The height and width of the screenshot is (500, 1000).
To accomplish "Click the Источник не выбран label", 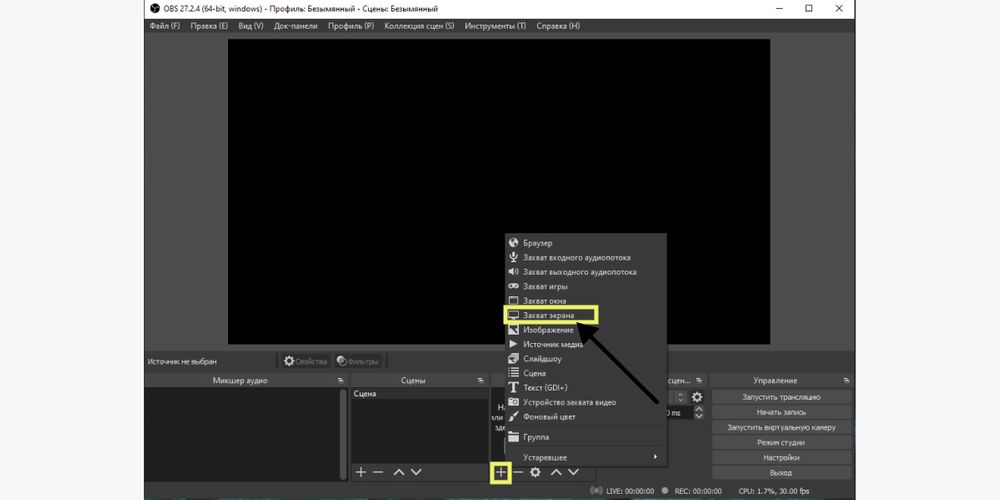I will (x=182, y=362).
